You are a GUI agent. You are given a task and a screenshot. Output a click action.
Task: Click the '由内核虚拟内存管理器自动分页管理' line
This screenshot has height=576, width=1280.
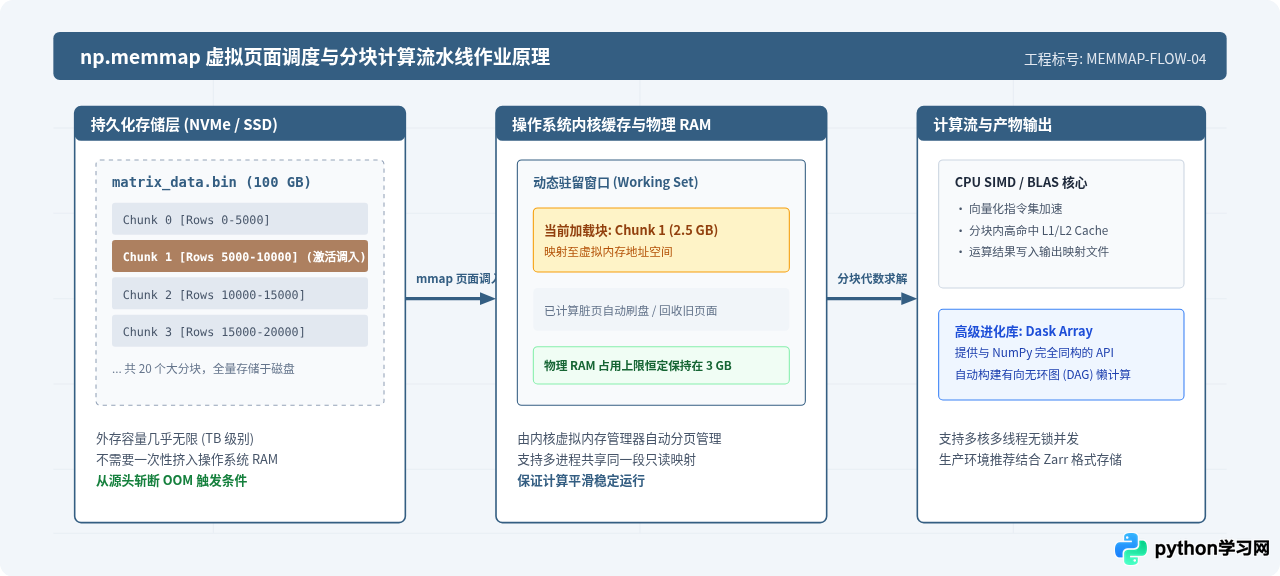point(619,438)
